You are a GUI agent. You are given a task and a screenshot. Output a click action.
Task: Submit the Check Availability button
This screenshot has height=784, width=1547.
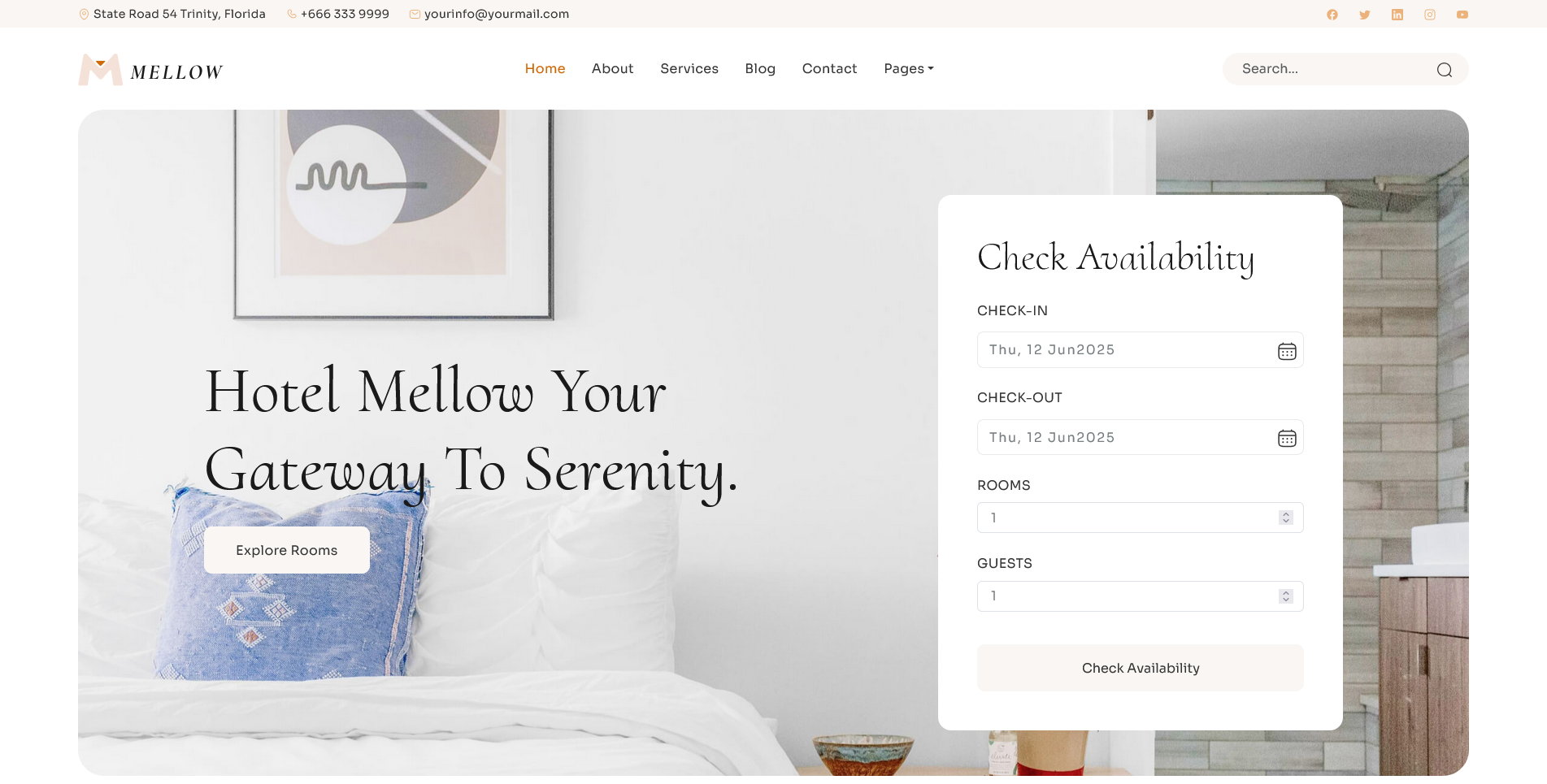click(1140, 668)
